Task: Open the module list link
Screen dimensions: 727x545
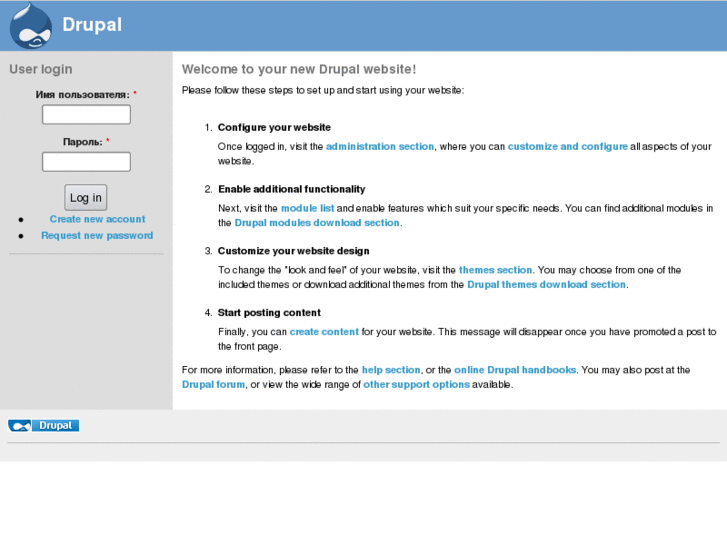Action: [x=307, y=208]
